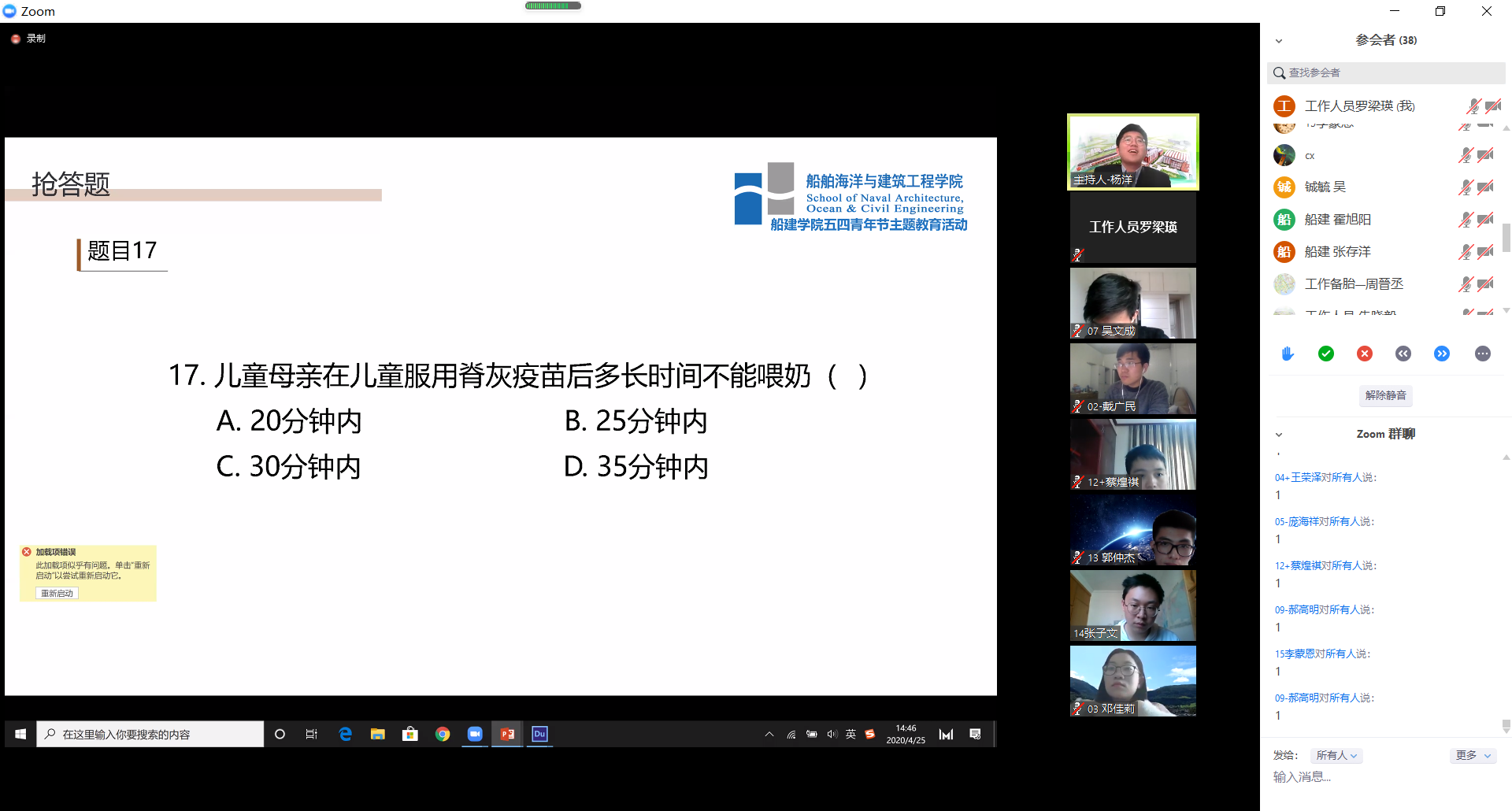1512x811 pixels.
Task: Click the gray 'go slower' rewind icon
Action: pos(1403,354)
